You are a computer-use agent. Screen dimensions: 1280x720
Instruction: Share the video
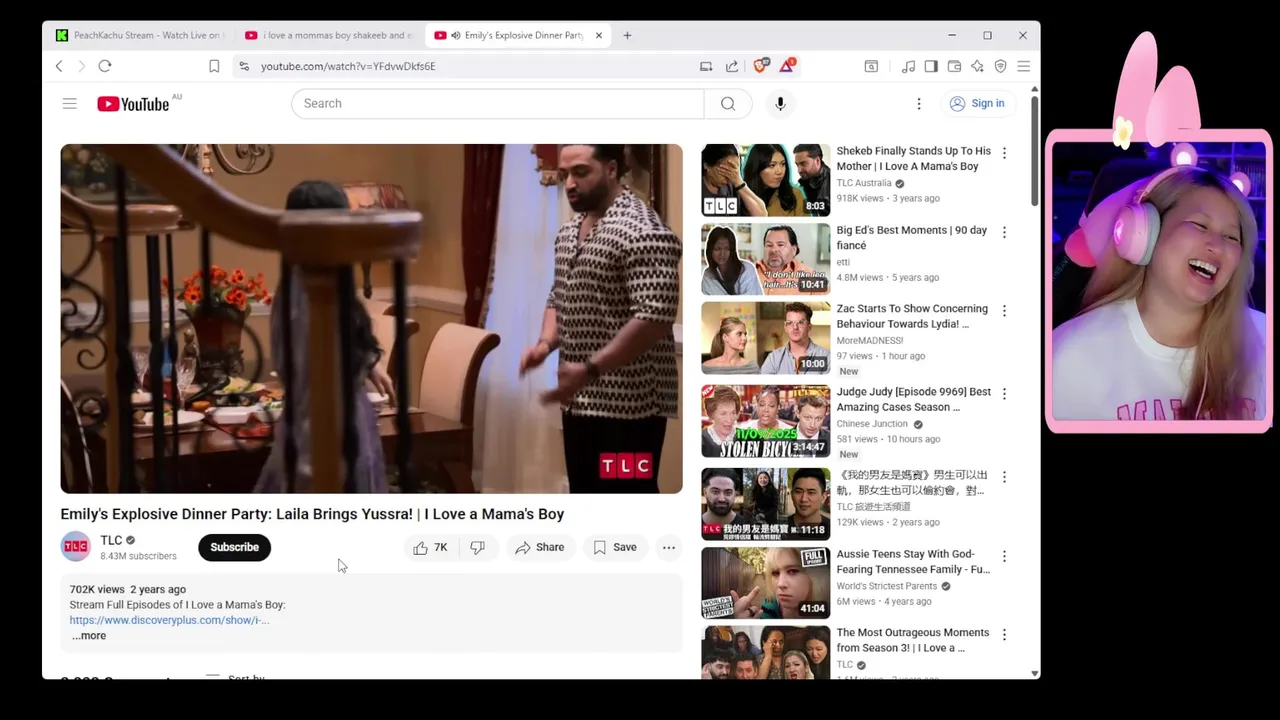[540, 547]
